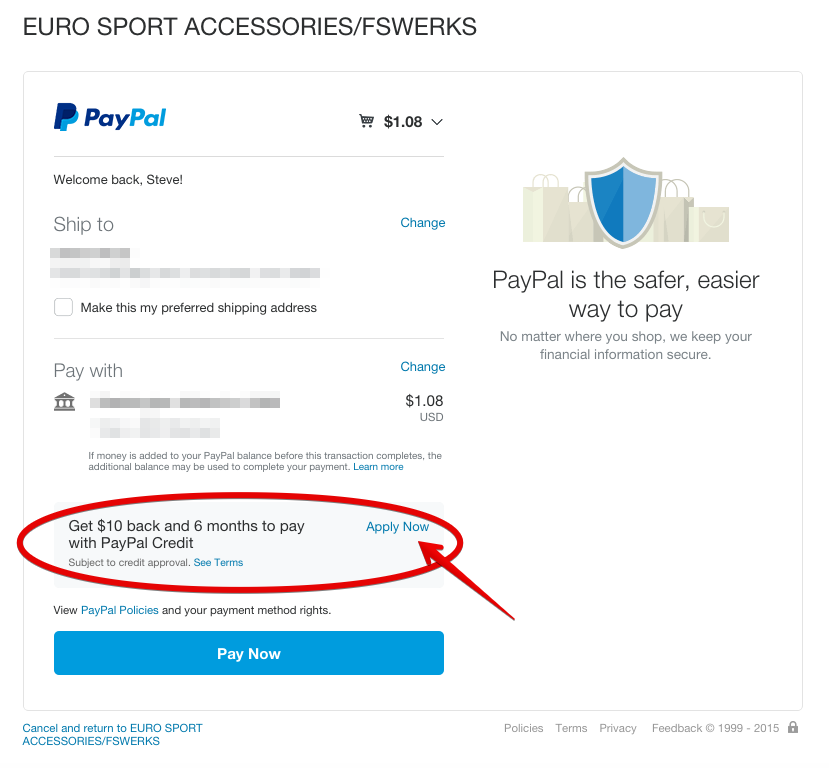
Task: Expand the $1.08 cart total dropdown
Action: [436, 122]
